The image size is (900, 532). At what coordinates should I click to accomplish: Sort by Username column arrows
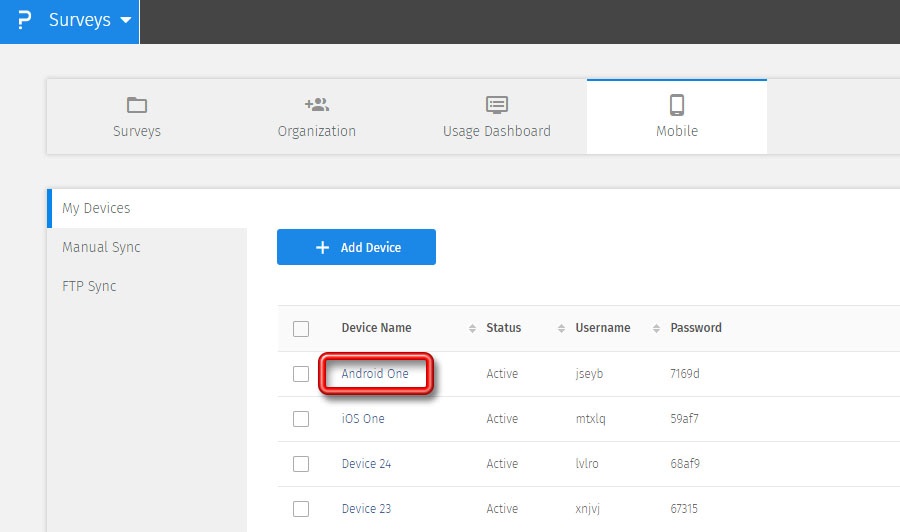pyautogui.click(x=656, y=328)
